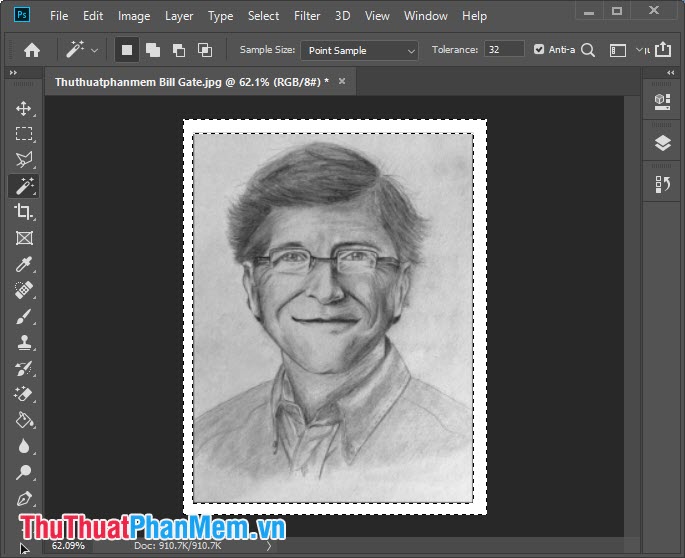The image size is (685, 558).
Task: Select the Magic Wand tool in toolbox
Action: (24, 186)
